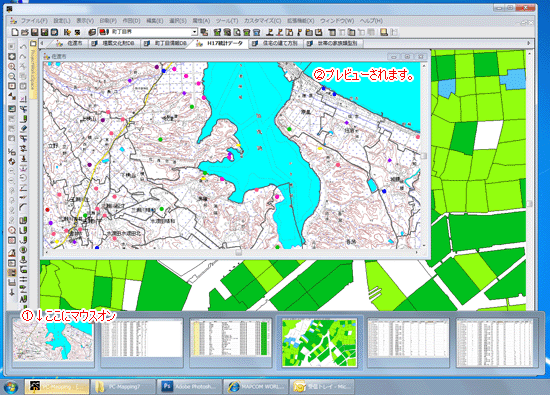Click the tab strip left scroll arrow
Image resolution: width=550 pixels, height=395 pixels.
(x=42, y=43)
